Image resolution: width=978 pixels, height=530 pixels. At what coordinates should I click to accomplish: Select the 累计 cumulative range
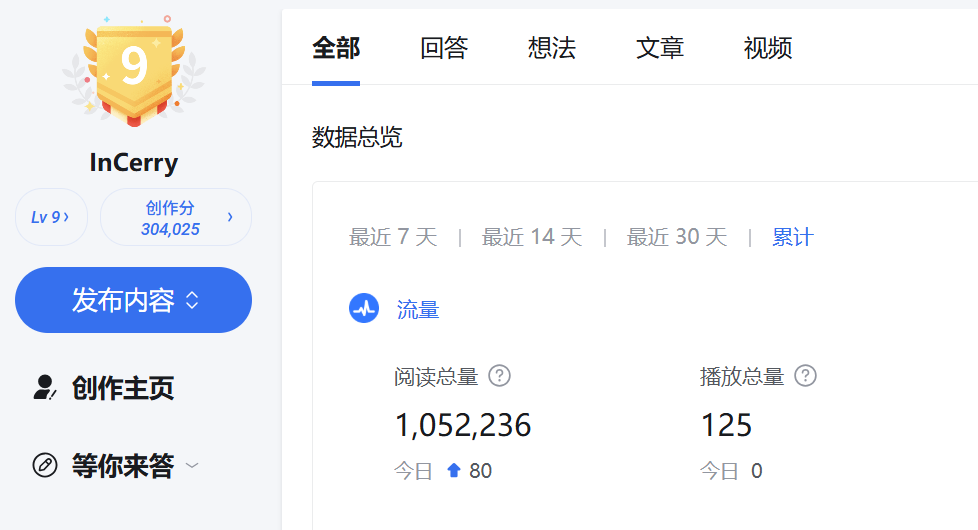pos(793,238)
